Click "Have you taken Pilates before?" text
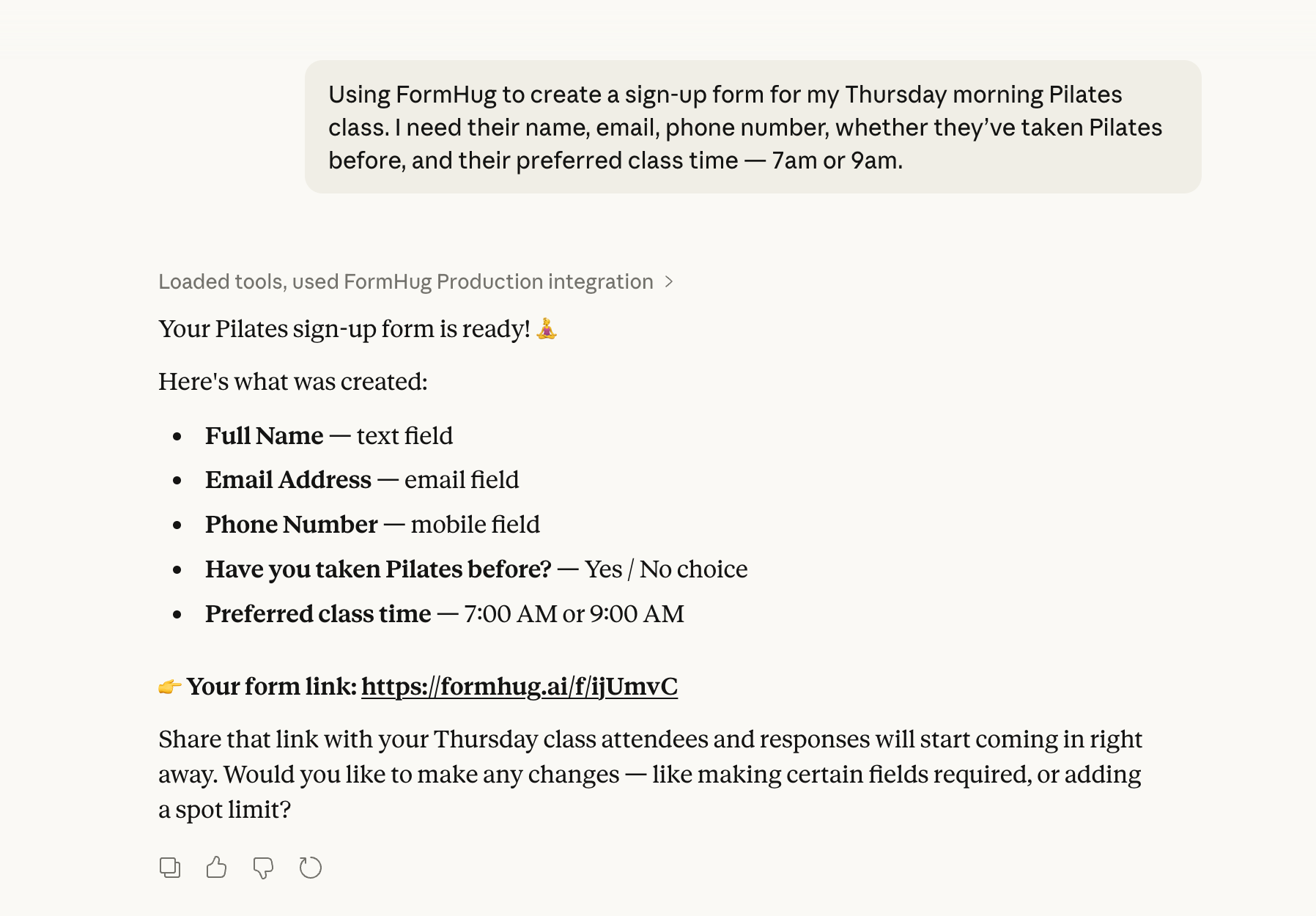Image resolution: width=1316 pixels, height=916 pixels. click(378, 569)
